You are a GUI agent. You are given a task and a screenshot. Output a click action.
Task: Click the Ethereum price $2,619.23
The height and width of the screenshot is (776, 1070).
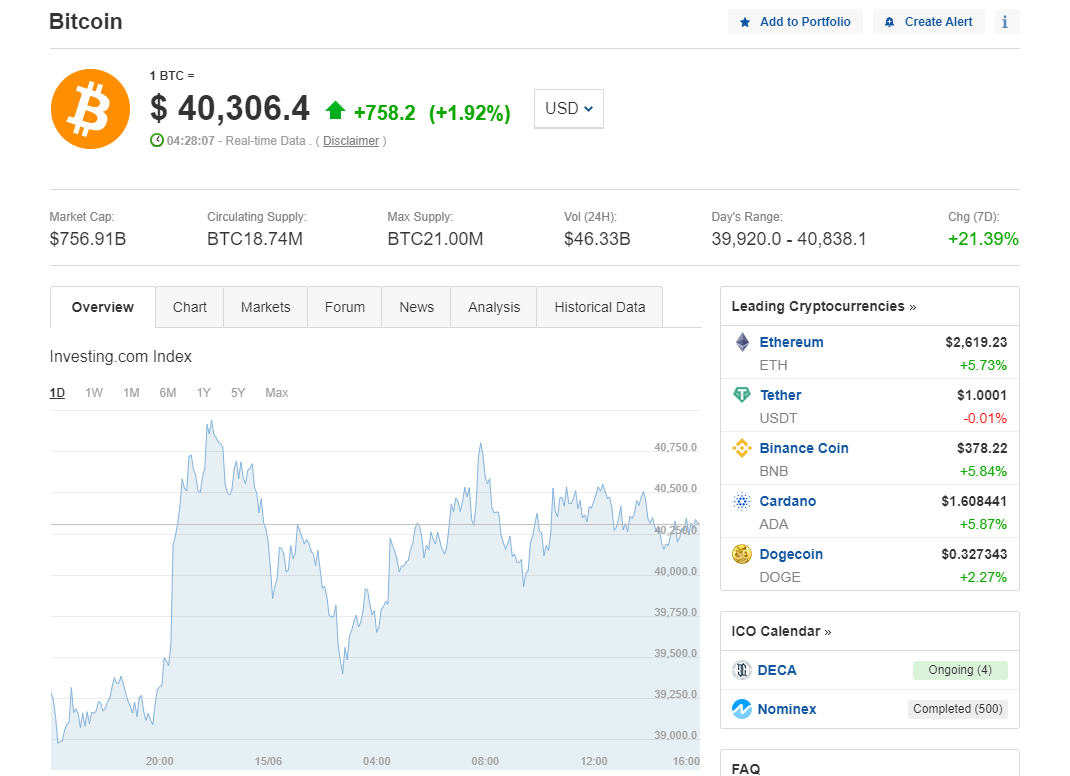(x=976, y=342)
